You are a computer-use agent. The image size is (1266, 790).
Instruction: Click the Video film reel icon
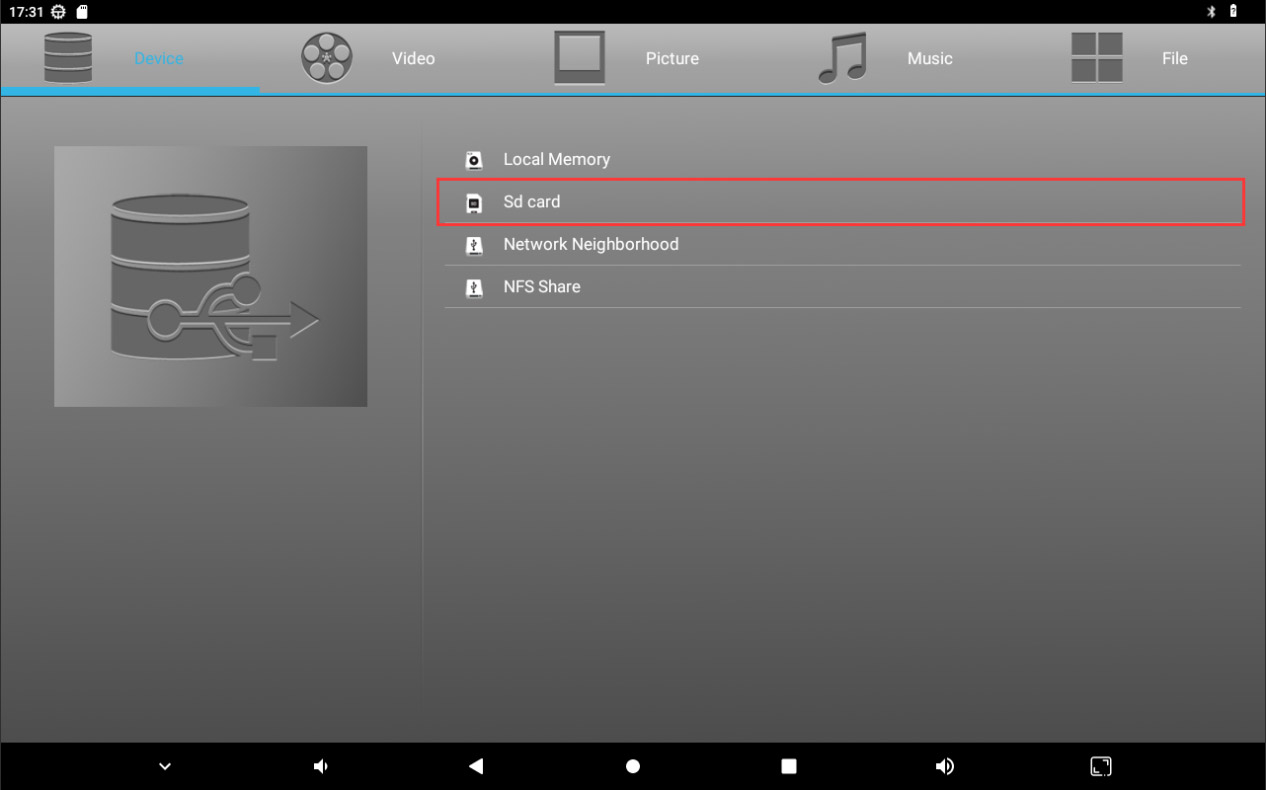(326, 58)
